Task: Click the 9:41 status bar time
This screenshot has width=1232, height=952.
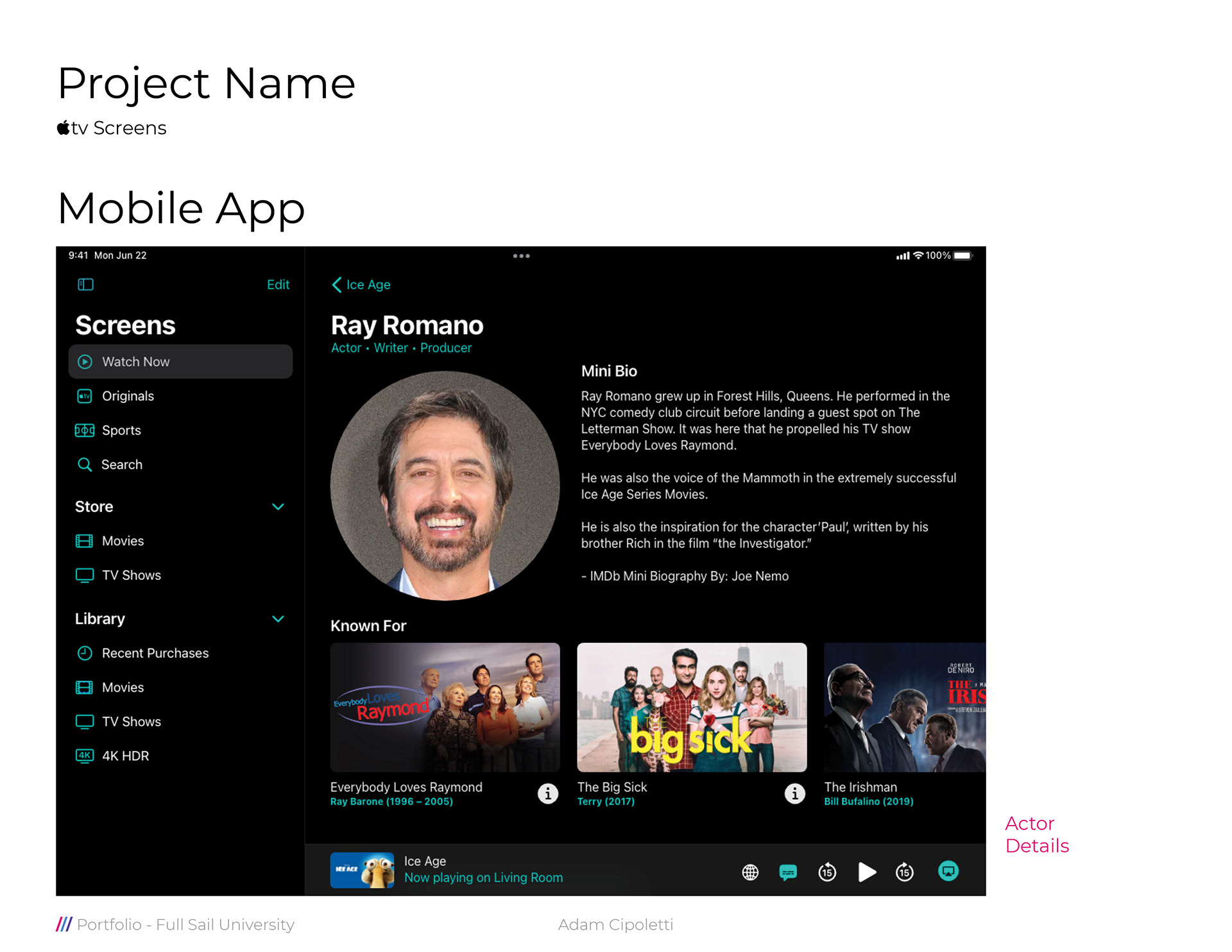Action: (x=78, y=255)
